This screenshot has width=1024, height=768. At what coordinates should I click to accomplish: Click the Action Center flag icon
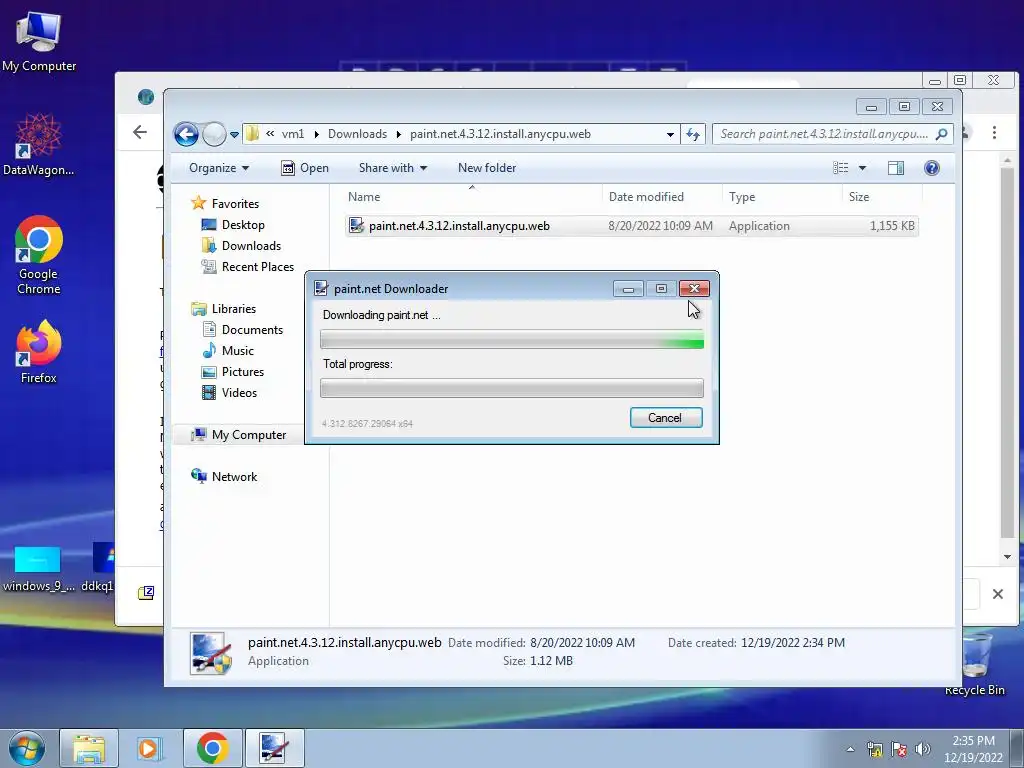pos(899,749)
